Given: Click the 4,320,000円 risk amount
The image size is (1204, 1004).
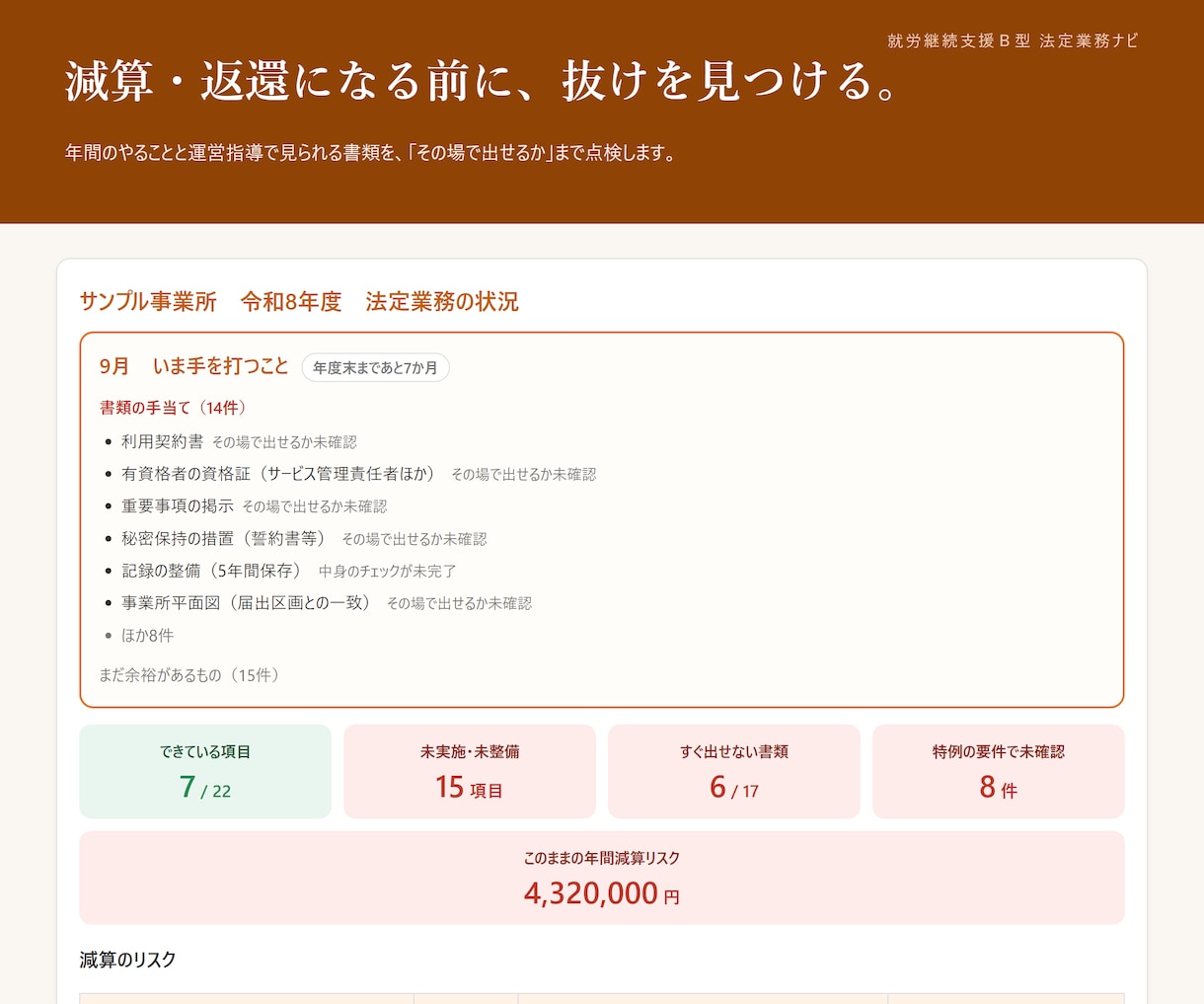Looking at the screenshot, I should click(x=602, y=892).
